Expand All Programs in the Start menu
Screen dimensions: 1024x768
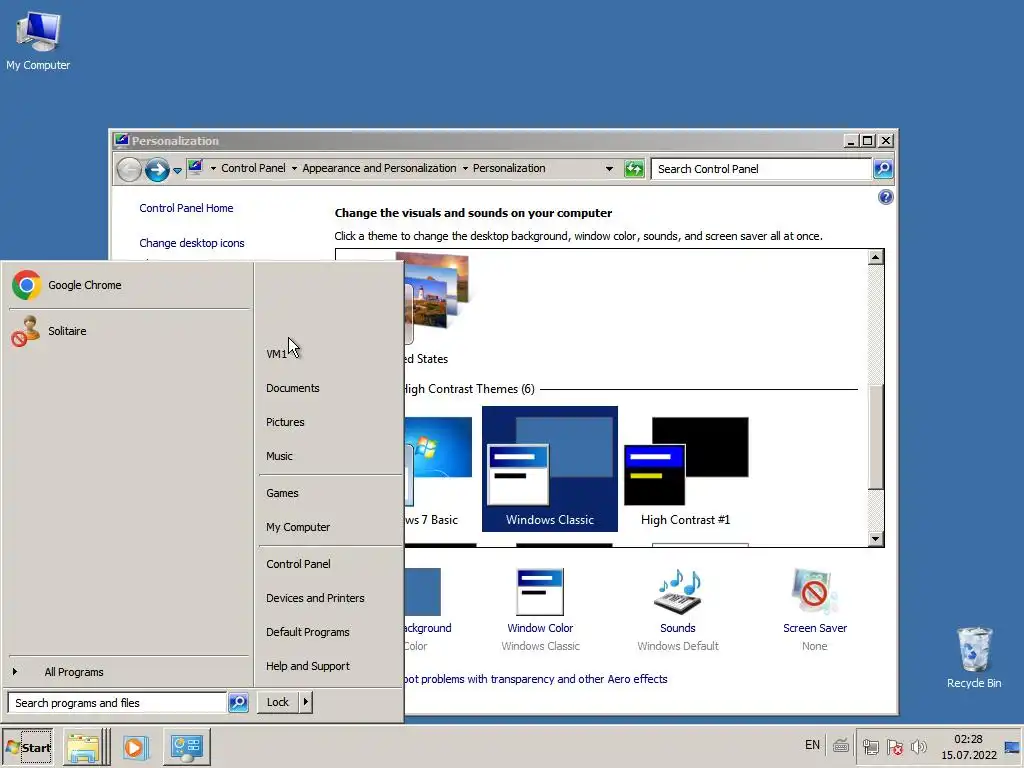pyautogui.click(x=129, y=672)
